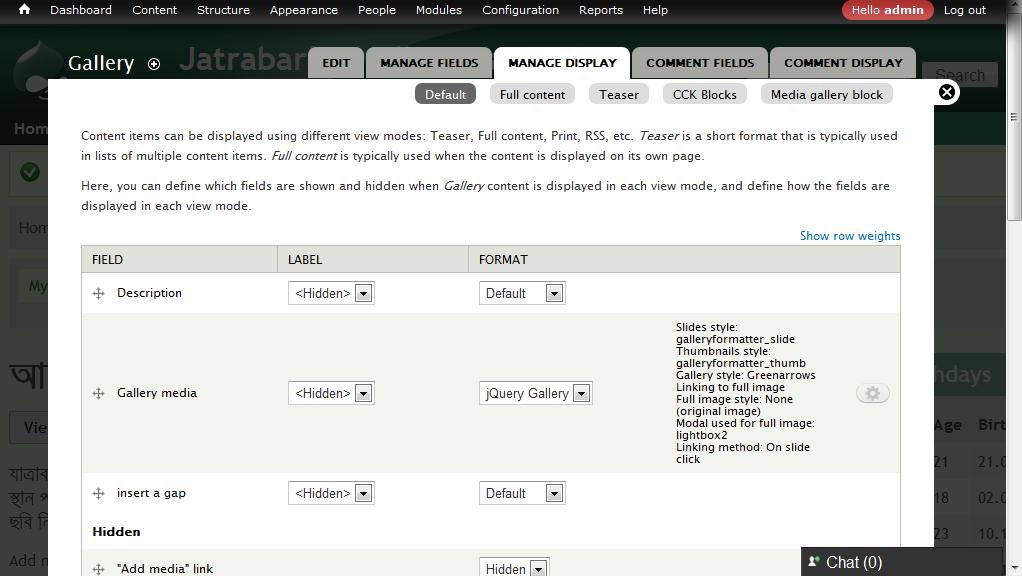The width and height of the screenshot is (1022, 576).
Task: Open the Modules menu
Action: [x=439, y=10]
